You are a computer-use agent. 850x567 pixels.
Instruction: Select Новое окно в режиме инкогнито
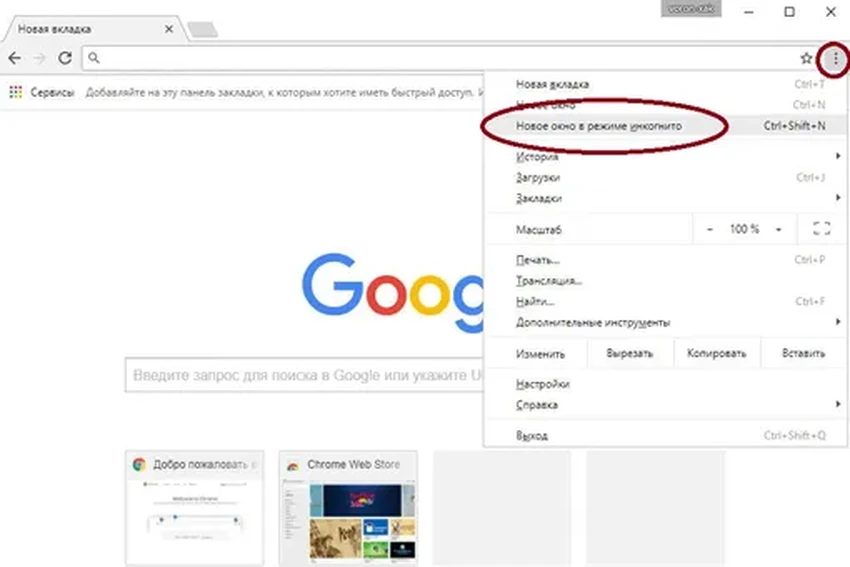click(598, 126)
